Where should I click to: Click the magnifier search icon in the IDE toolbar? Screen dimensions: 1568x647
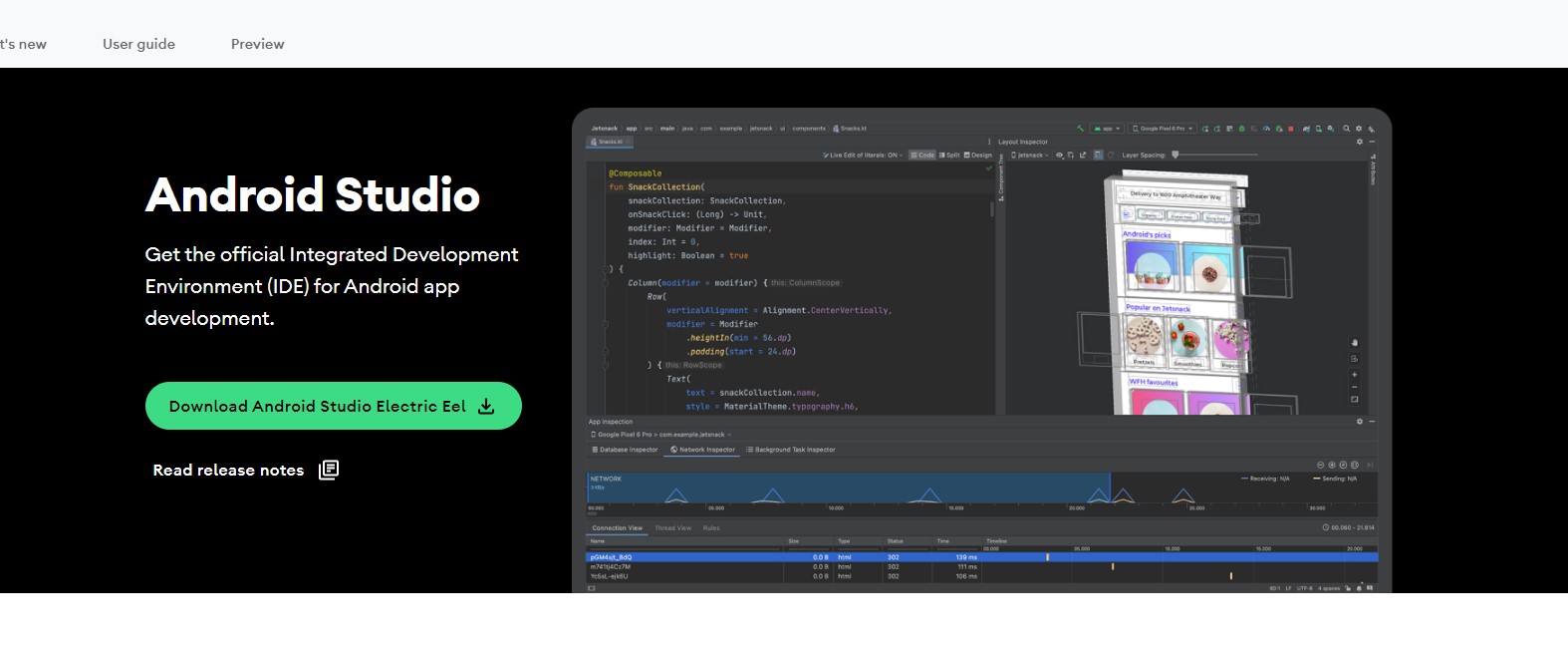(x=1346, y=129)
